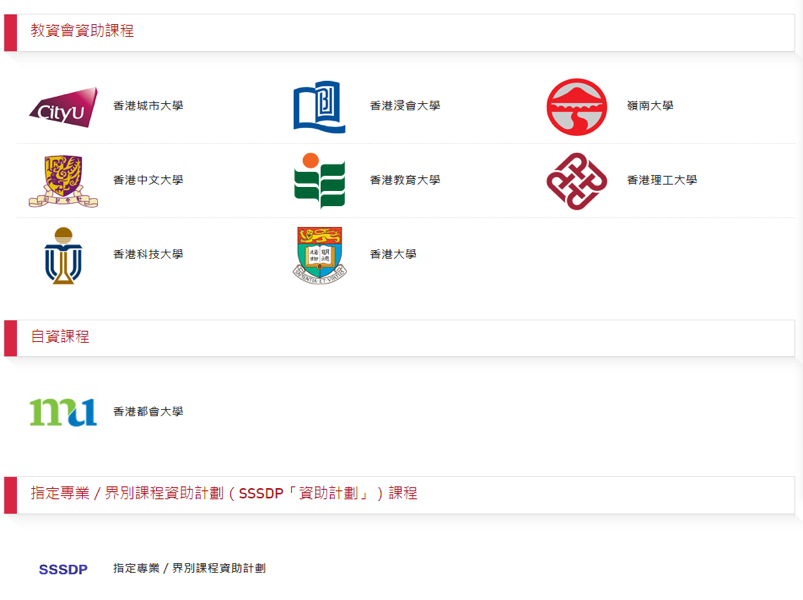Open the 香港中文大學 link
This screenshot has height=600, width=803.
click(148, 180)
